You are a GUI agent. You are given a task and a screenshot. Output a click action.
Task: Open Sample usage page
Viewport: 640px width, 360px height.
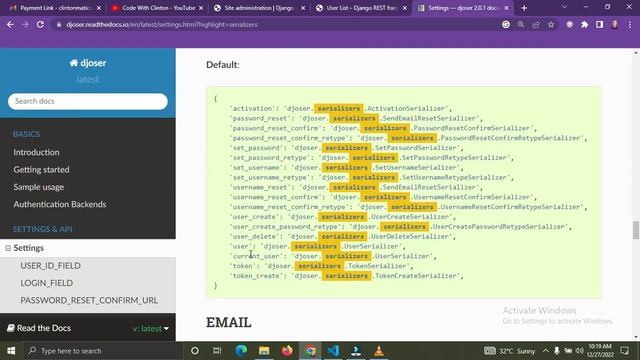coord(39,187)
